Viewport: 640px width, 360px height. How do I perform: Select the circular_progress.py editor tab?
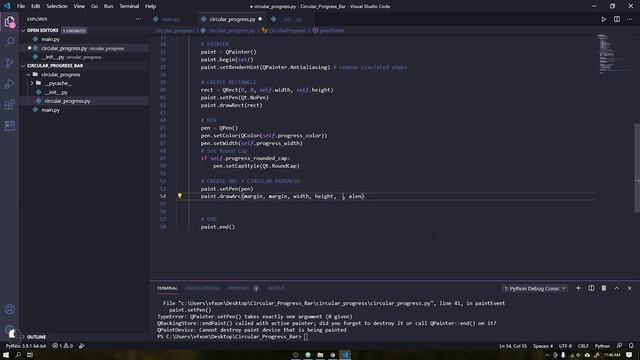[x=232, y=19]
